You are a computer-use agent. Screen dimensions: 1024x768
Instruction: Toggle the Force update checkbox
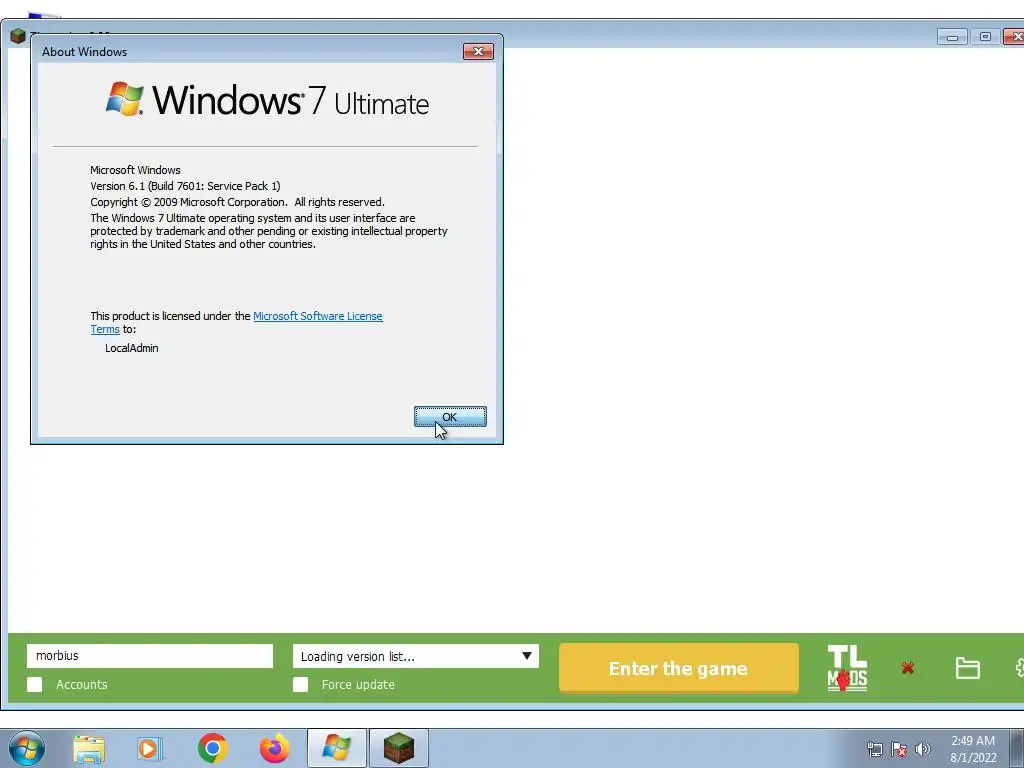pyautogui.click(x=300, y=684)
